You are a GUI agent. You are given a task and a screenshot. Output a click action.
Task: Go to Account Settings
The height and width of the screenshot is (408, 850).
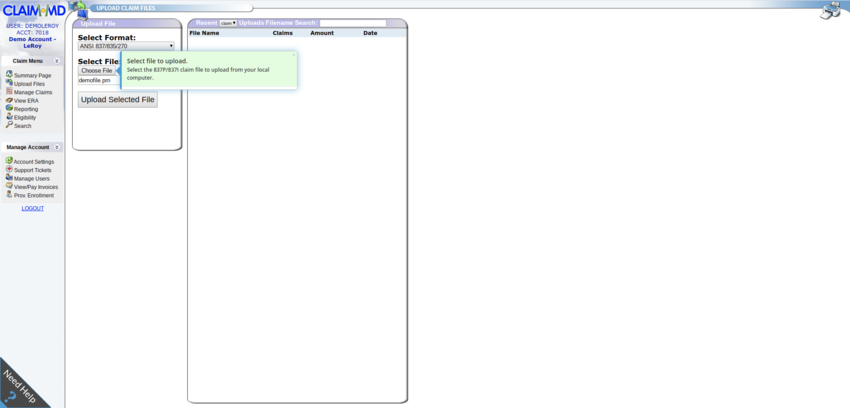coord(33,161)
